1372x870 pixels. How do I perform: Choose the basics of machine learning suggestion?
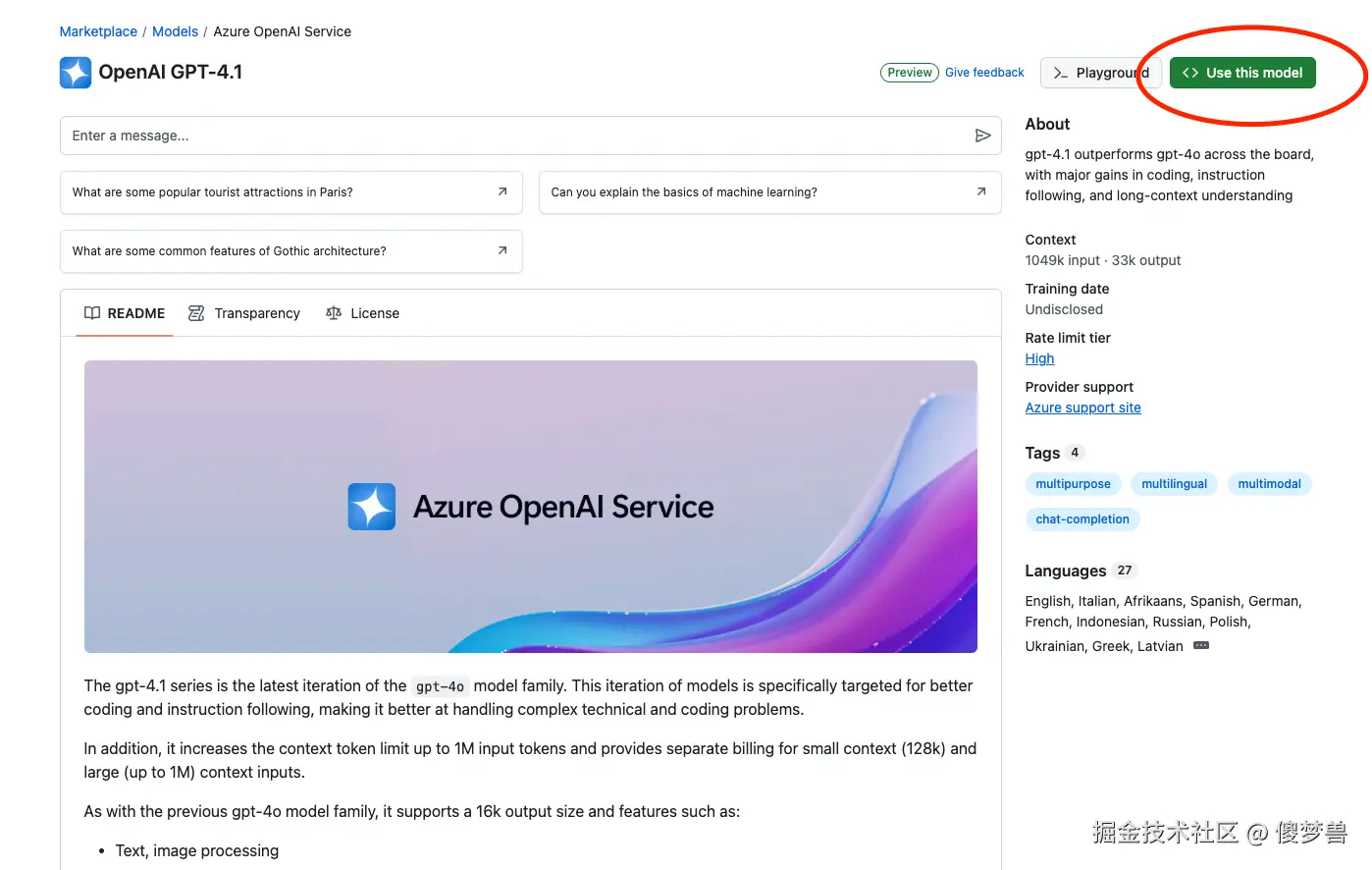[x=769, y=191]
